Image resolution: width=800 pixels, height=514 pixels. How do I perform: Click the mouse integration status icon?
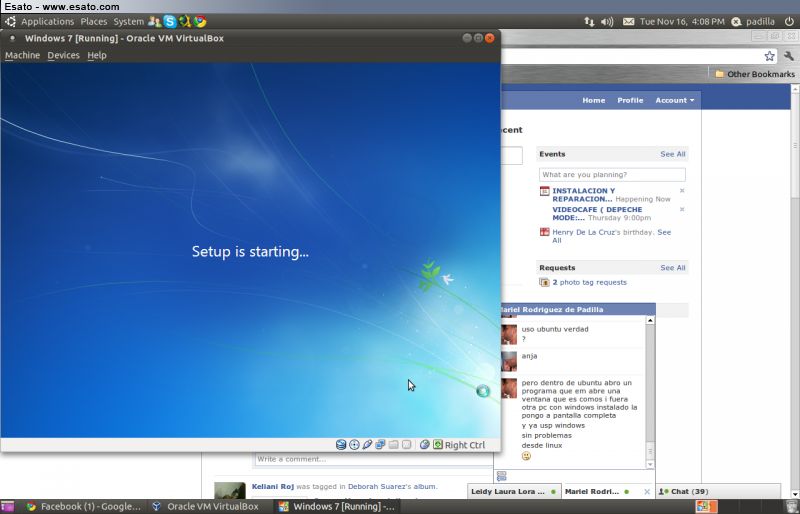click(x=424, y=445)
